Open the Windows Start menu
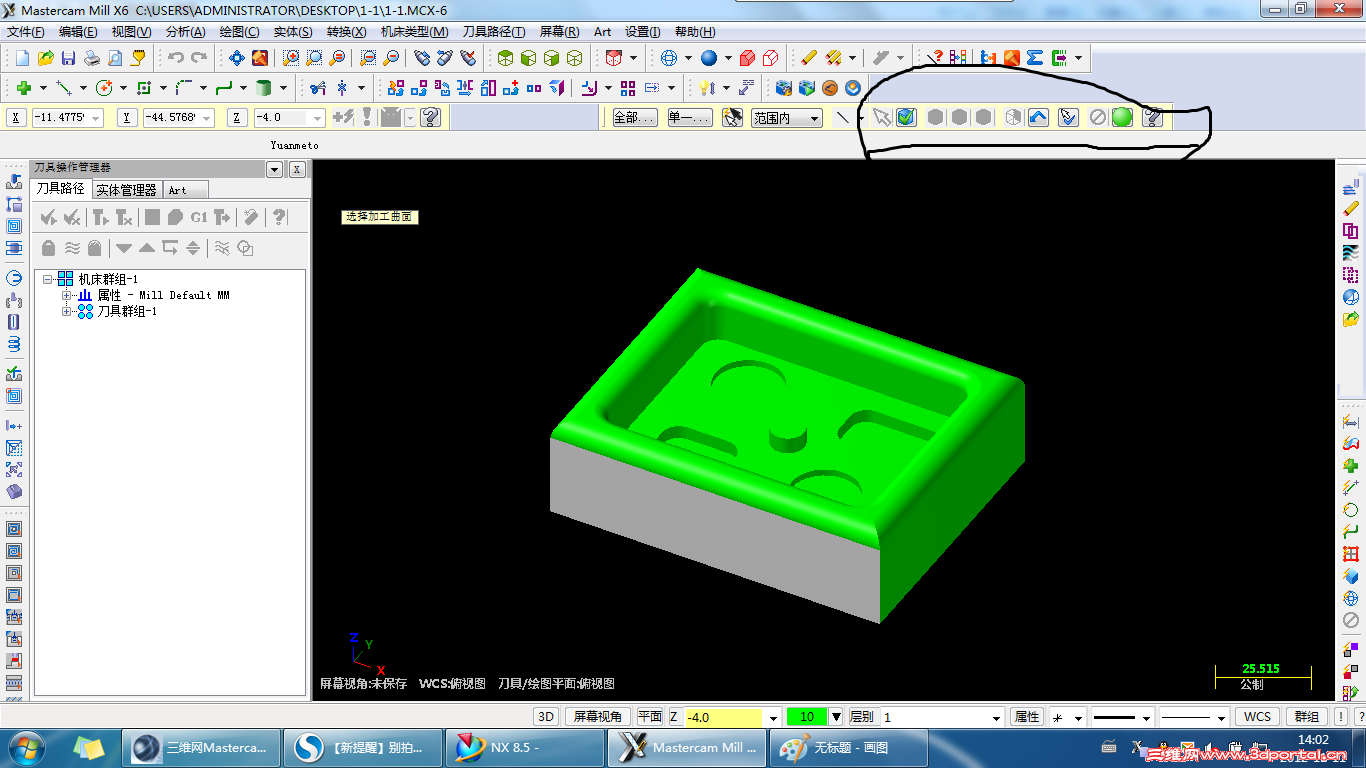 [x=24, y=747]
